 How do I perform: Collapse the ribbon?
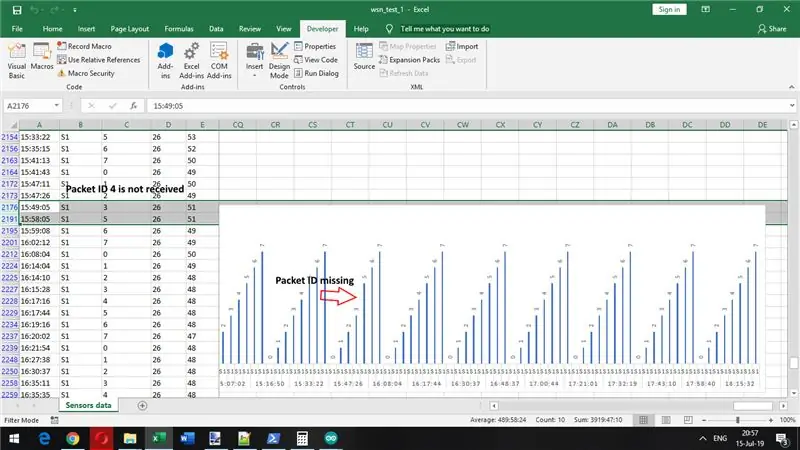[791, 87]
